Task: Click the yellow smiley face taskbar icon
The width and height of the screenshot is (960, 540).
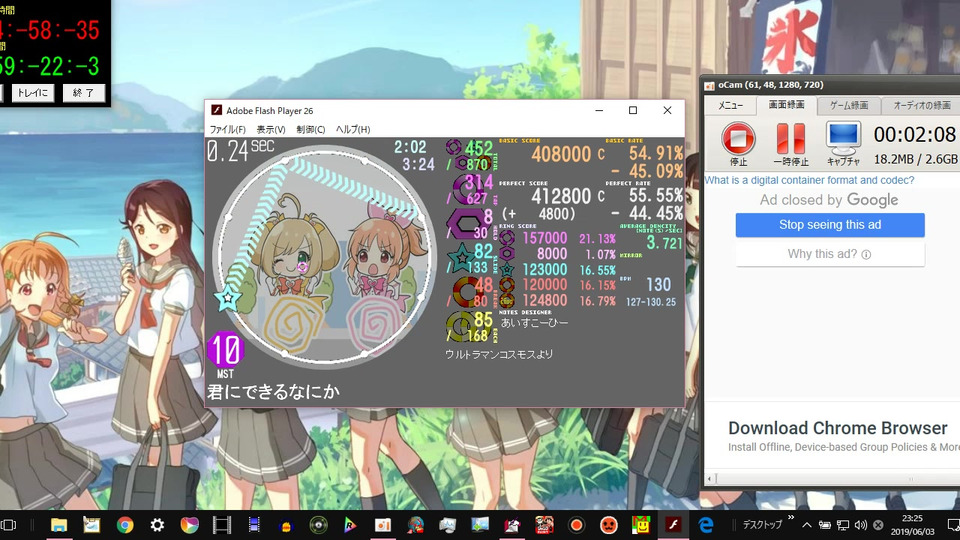Action: coord(641,525)
